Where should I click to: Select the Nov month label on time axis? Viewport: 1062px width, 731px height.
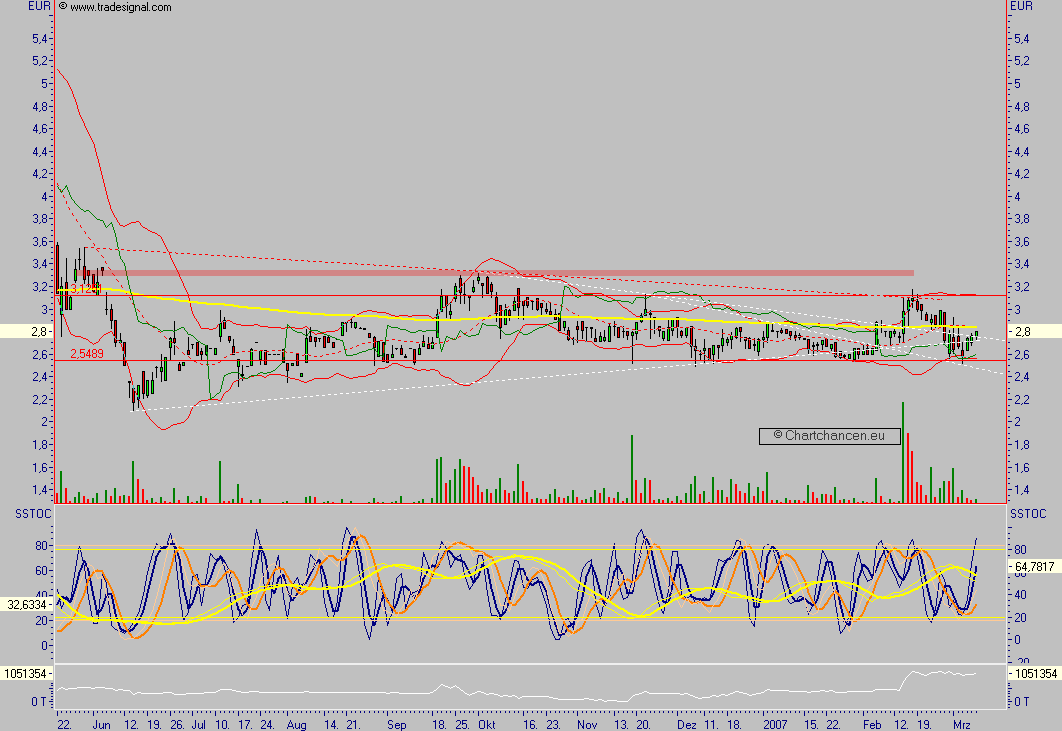(x=587, y=724)
